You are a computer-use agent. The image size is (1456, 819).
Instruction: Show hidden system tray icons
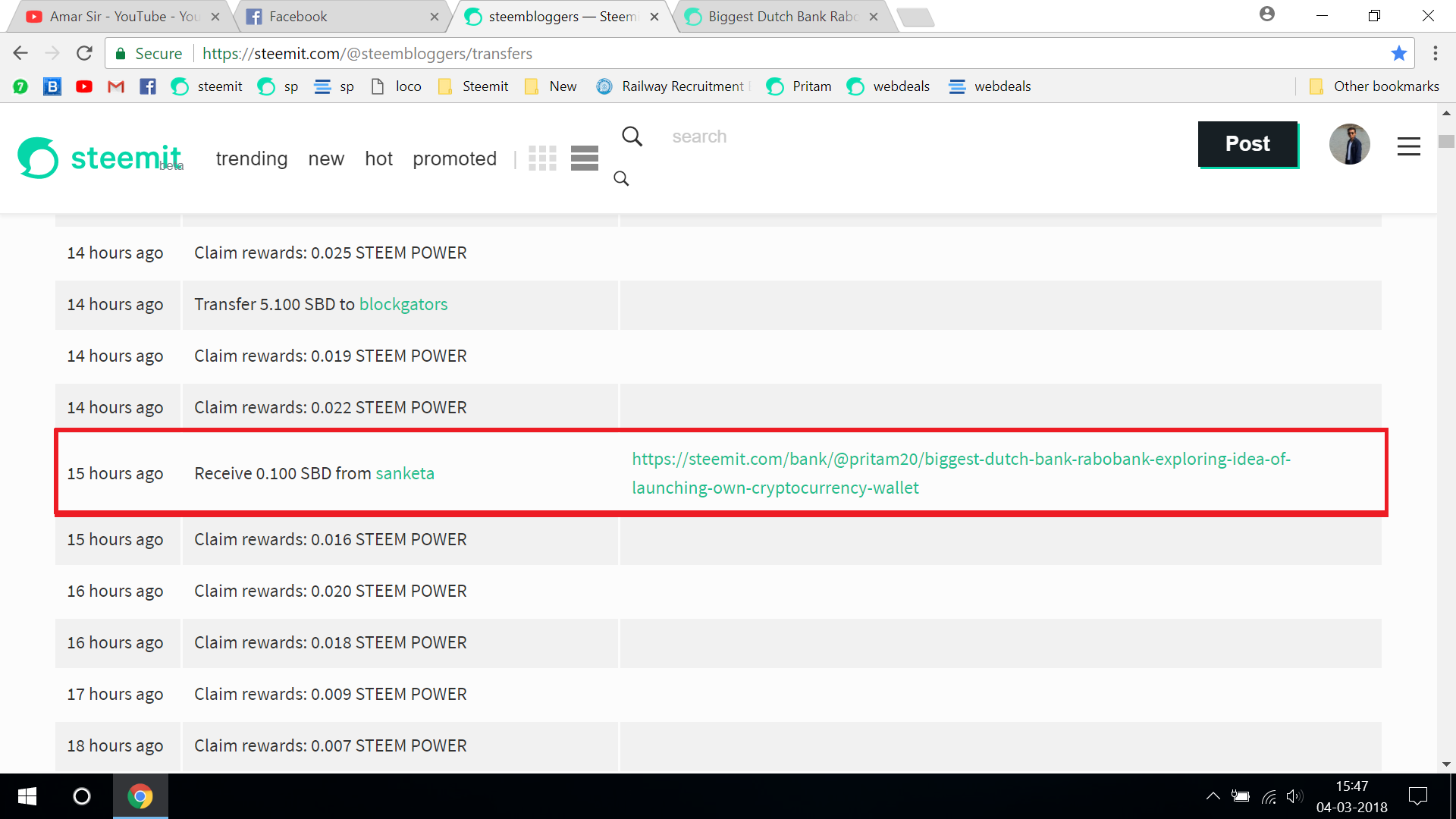1213,795
